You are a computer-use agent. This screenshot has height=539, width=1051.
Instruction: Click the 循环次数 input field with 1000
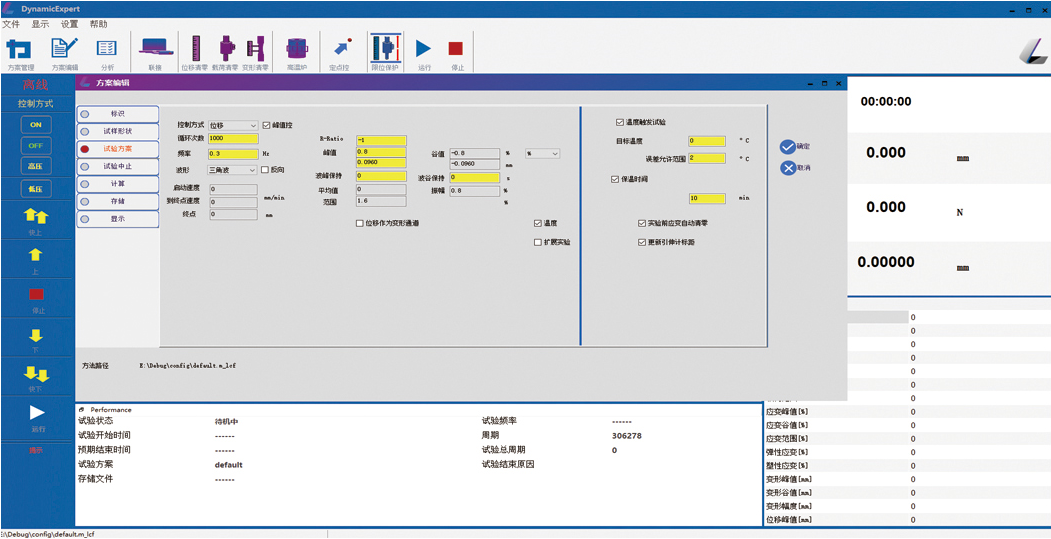point(231,138)
